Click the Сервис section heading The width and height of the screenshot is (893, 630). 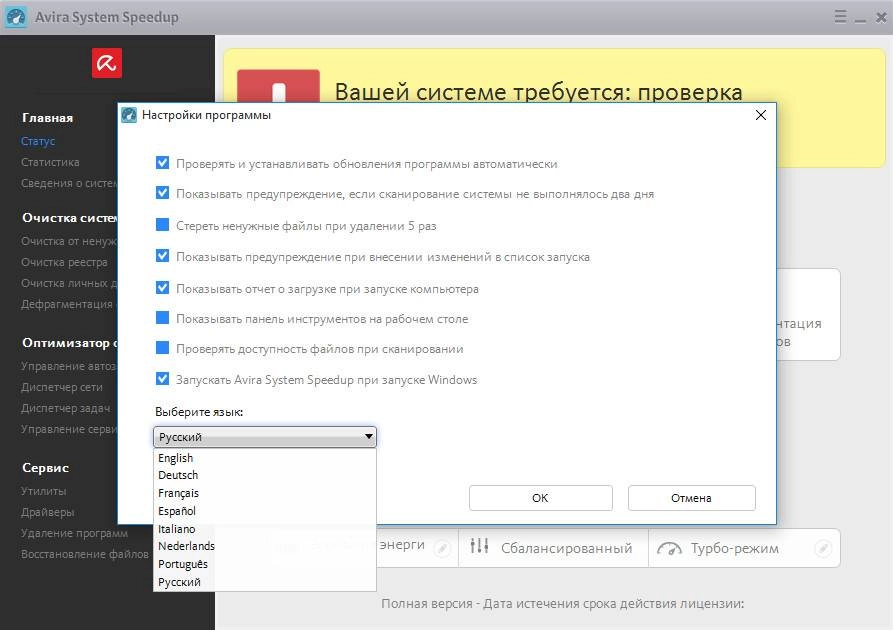pos(46,468)
